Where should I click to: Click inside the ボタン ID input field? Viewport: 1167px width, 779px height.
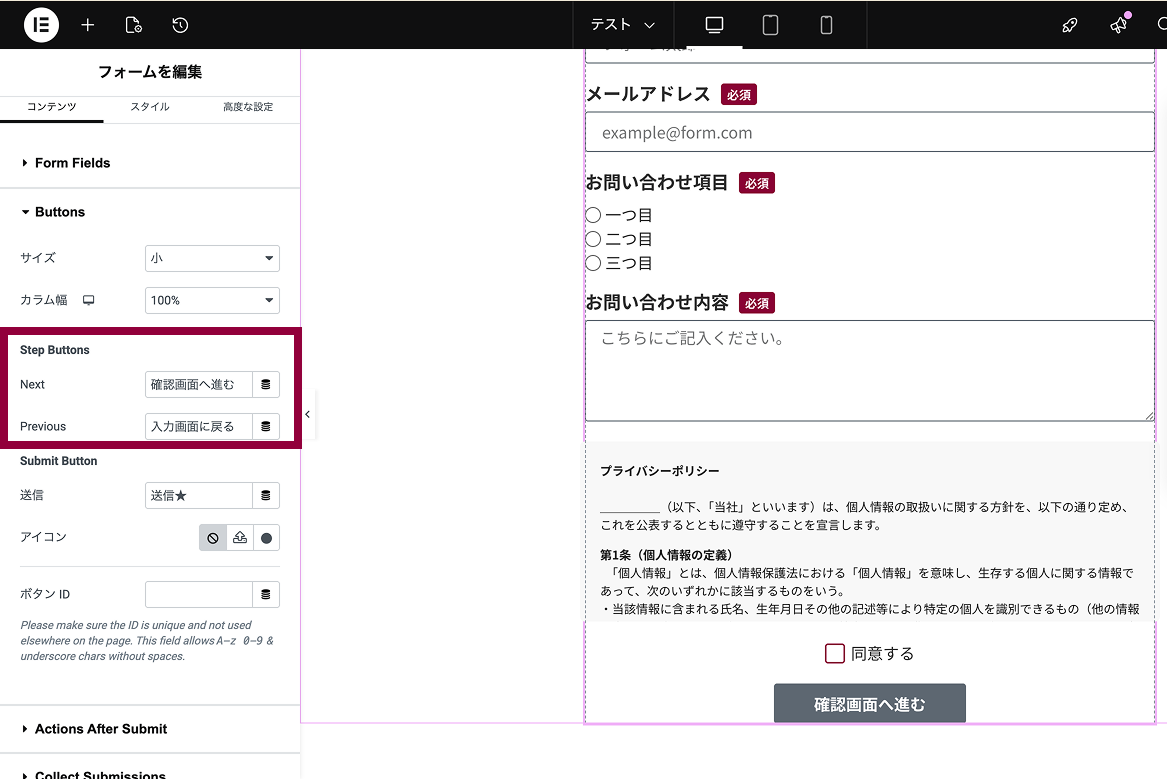click(200, 594)
